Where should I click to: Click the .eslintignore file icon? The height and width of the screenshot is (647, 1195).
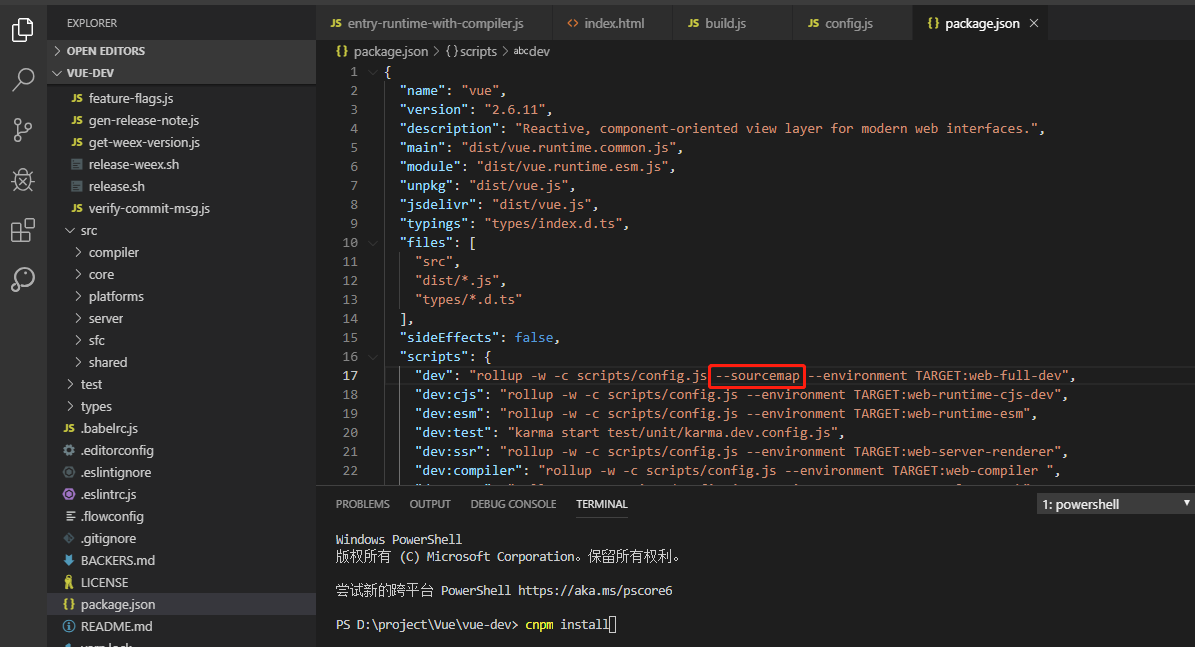[69, 472]
